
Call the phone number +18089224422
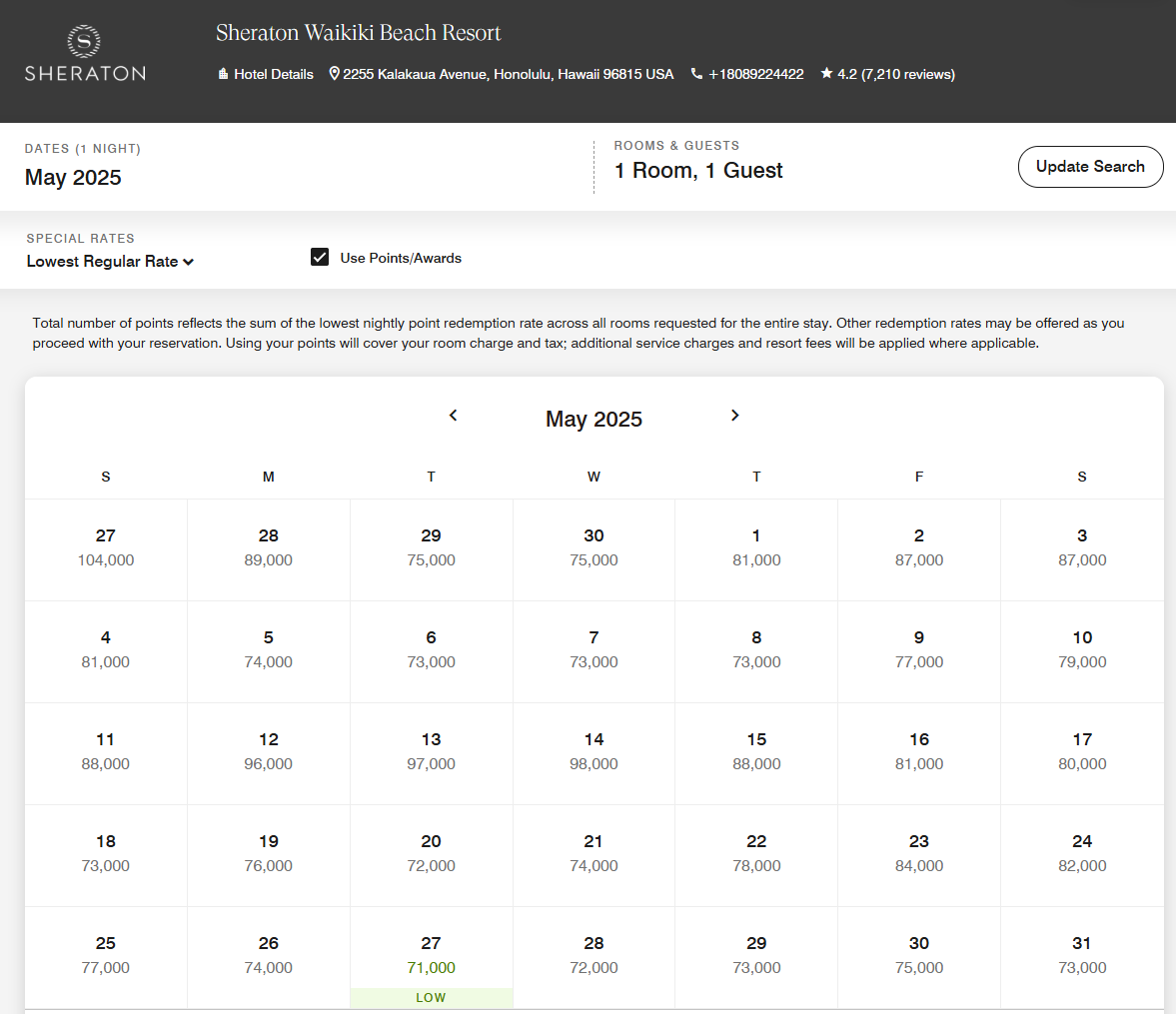pyautogui.click(x=747, y=74)
